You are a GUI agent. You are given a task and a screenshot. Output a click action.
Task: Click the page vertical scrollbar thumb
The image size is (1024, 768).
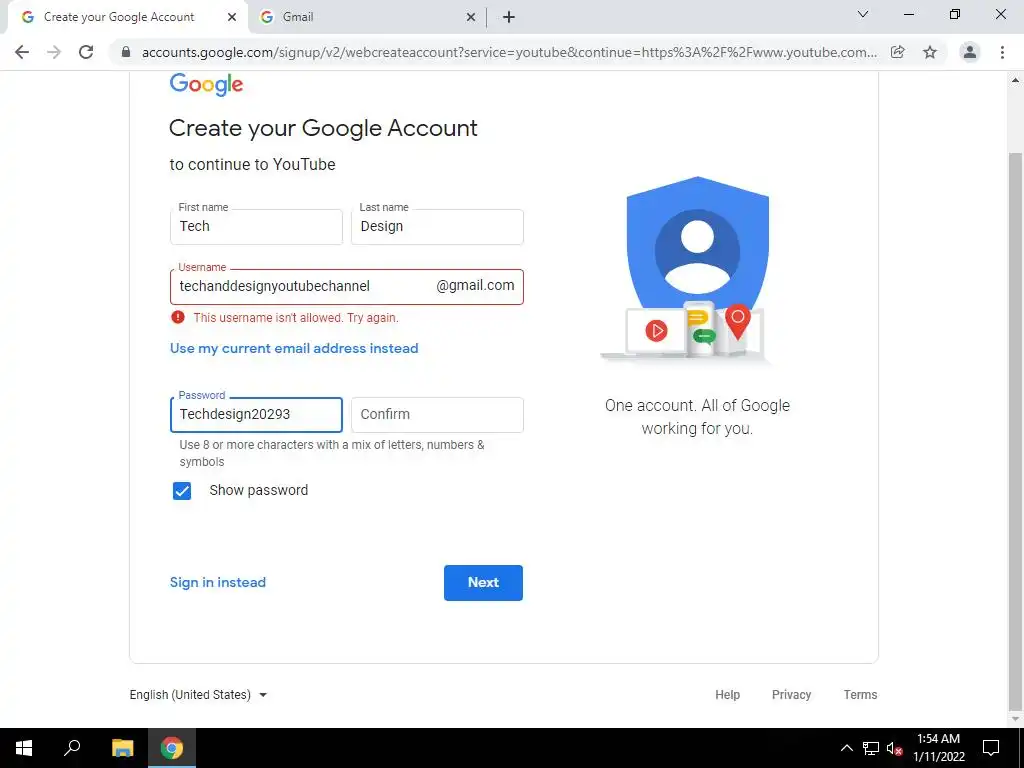point(1015,431)
